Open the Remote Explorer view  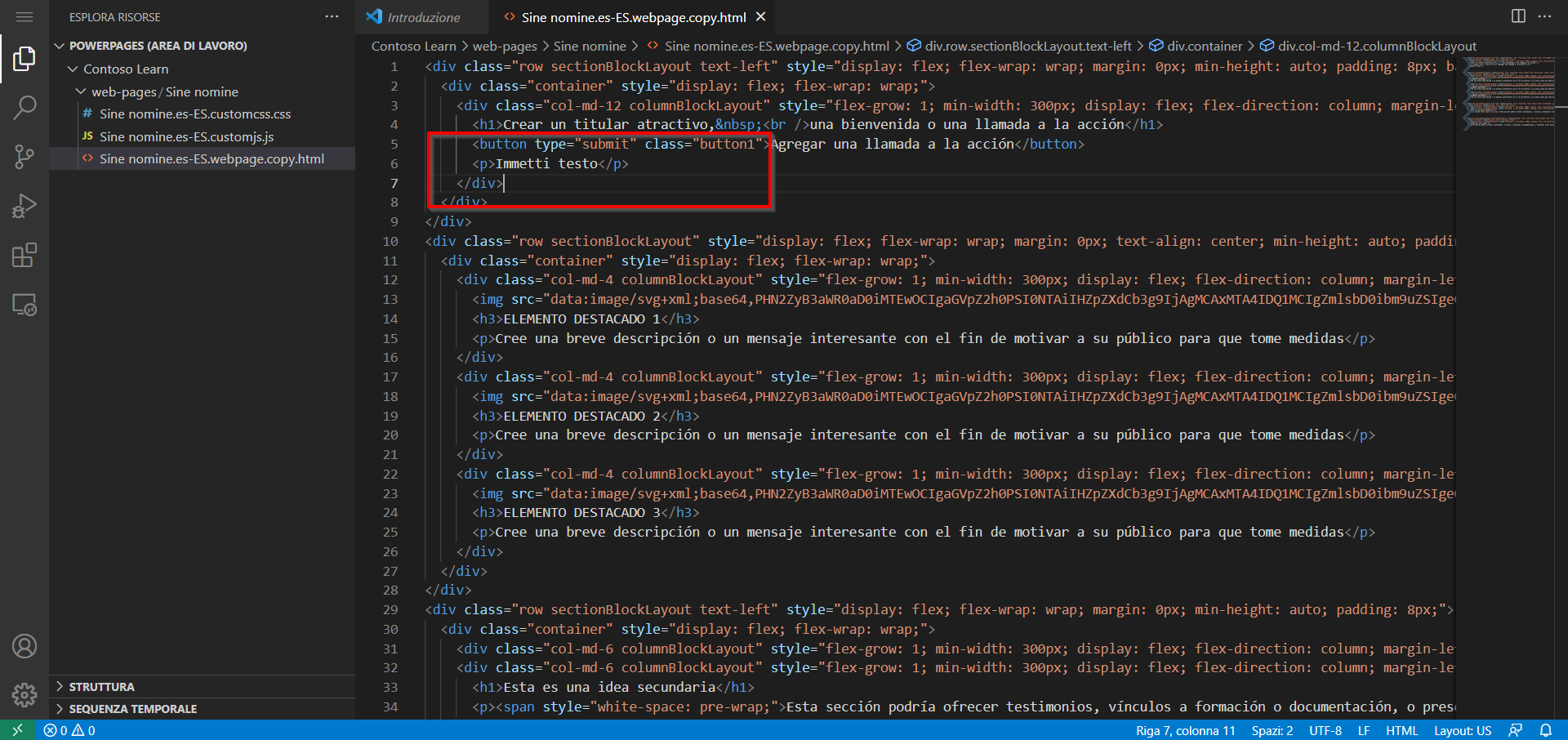click(24, 305)
